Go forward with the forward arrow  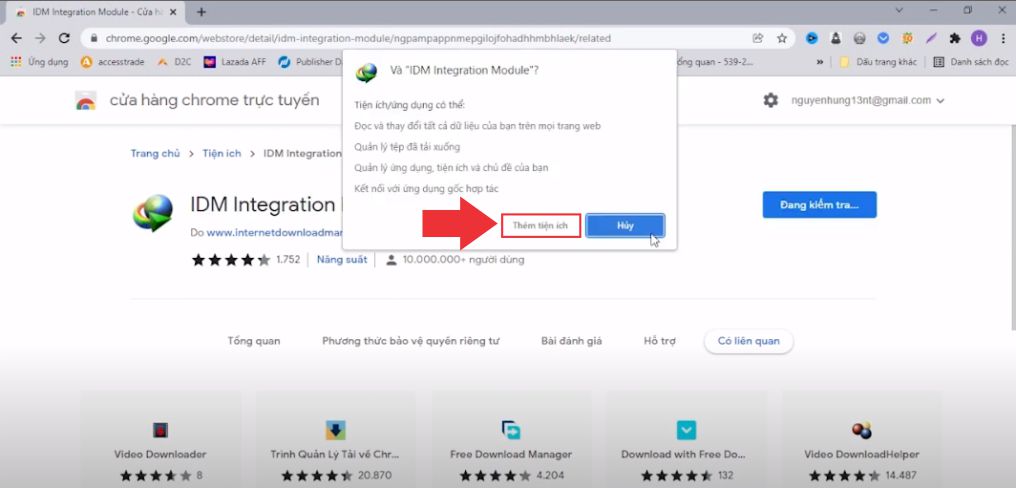40,38
